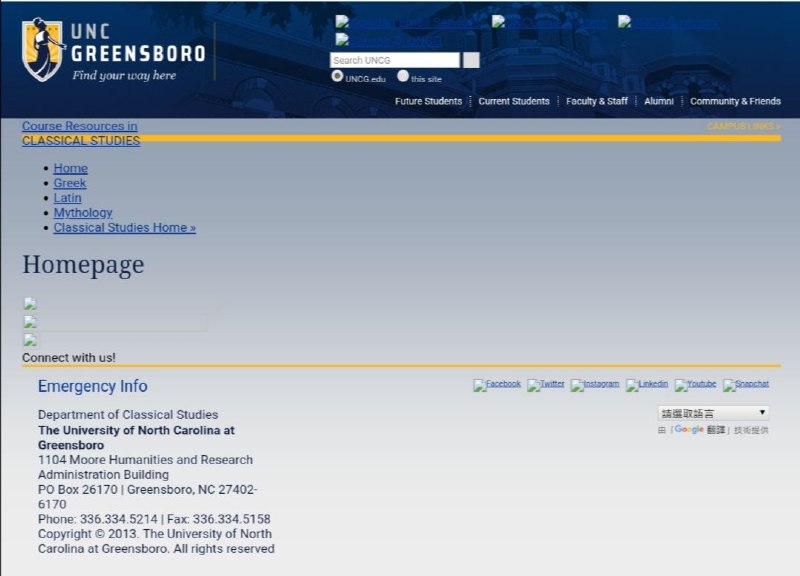Open the Youtube social icon link
Screen dimensions: 800x576
[x=695, y=385]
